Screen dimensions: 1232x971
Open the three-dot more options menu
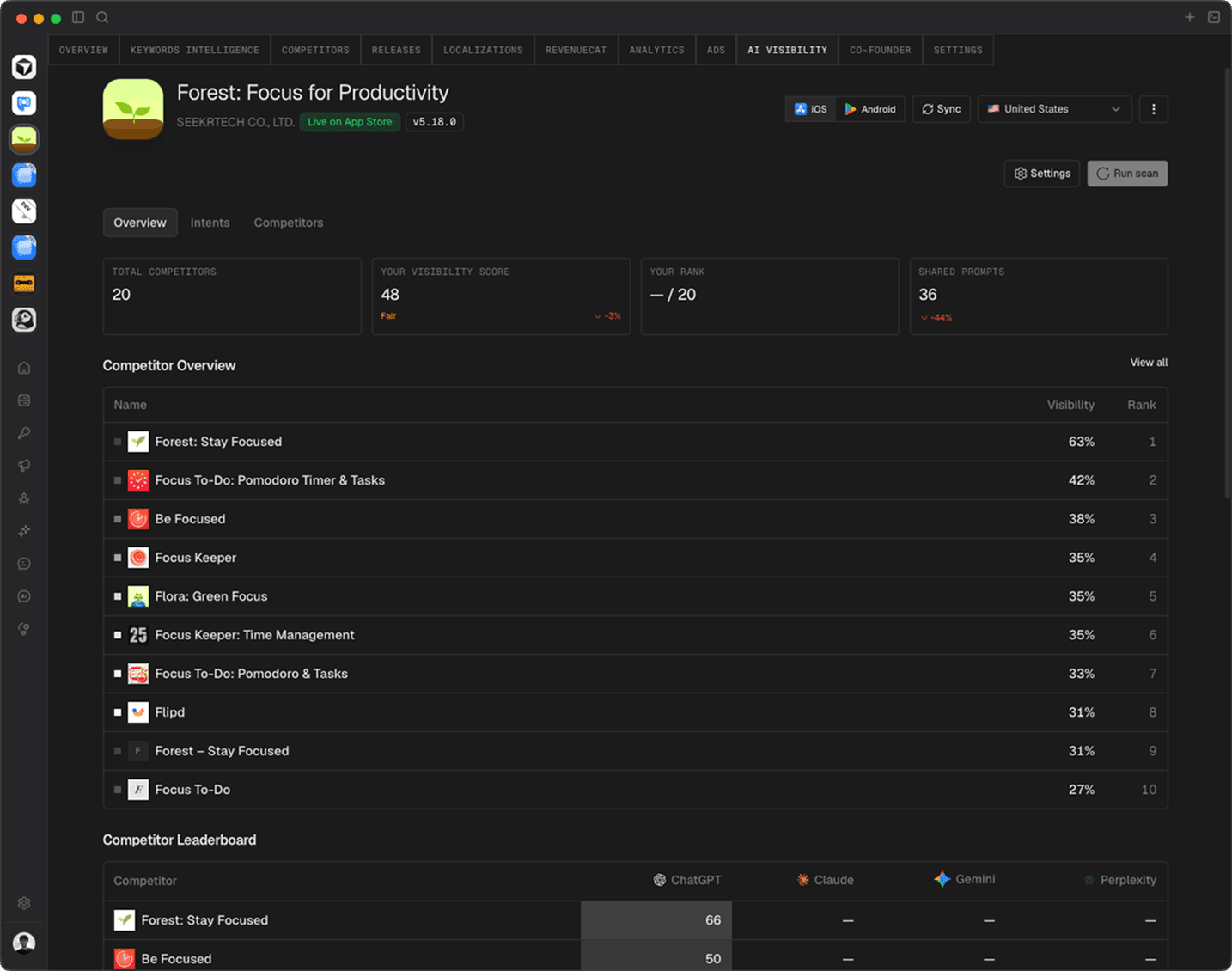1153,109
